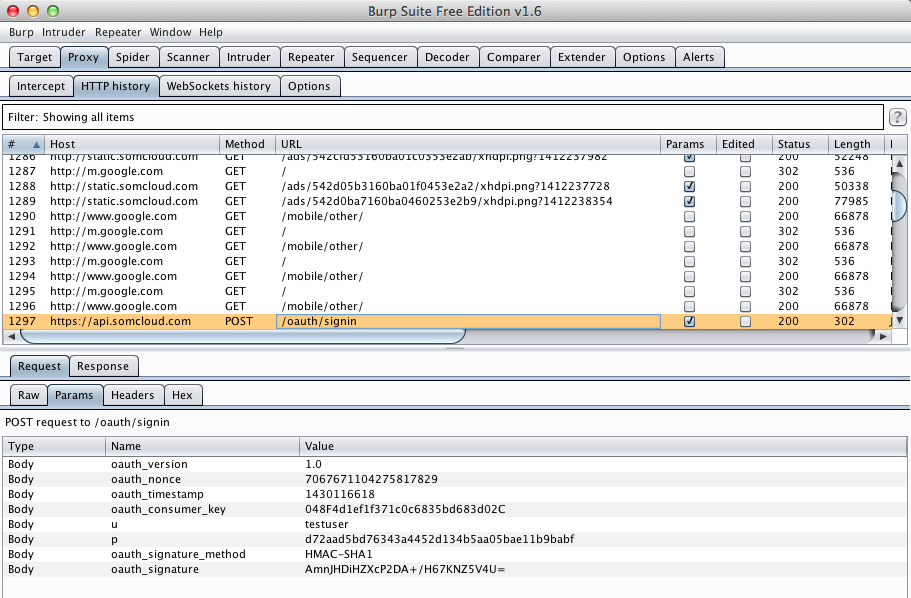Toggle Params checkbox for row 1297
Viewport: 911px width, 598px height.
pos(688,322)
